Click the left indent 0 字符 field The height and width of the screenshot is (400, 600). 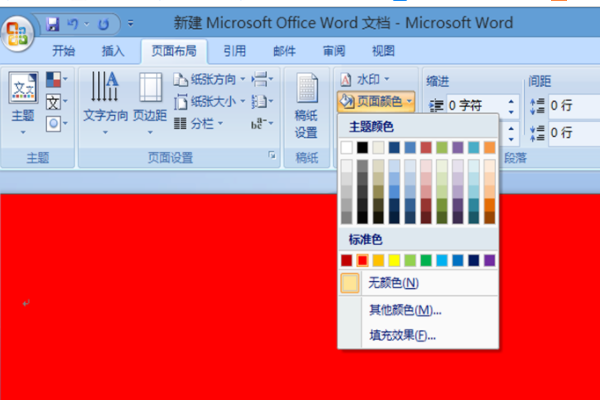pos(476,105)
